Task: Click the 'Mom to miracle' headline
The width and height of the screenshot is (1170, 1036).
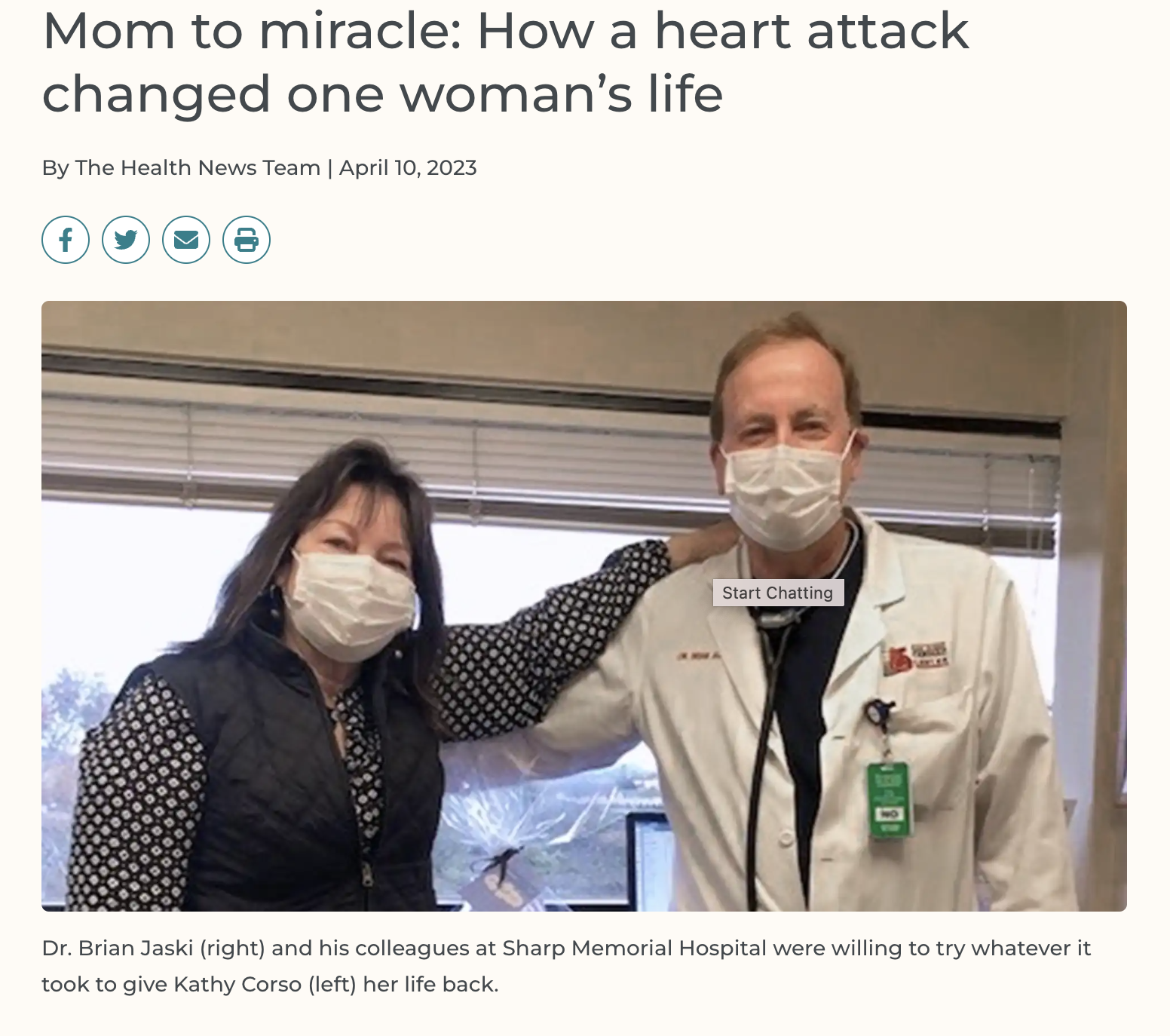Action: point(506,62)
